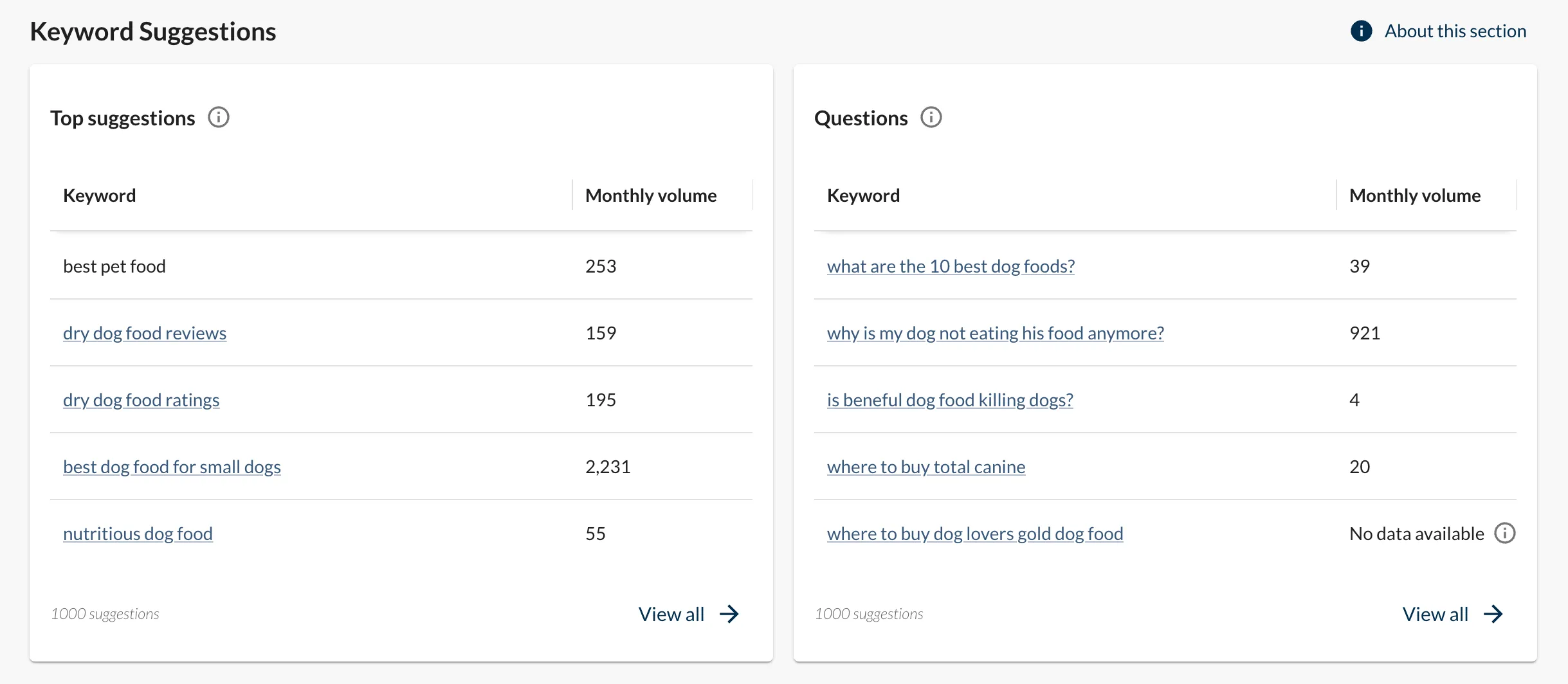Open the nutritious dog food keyword

[138, 534]
